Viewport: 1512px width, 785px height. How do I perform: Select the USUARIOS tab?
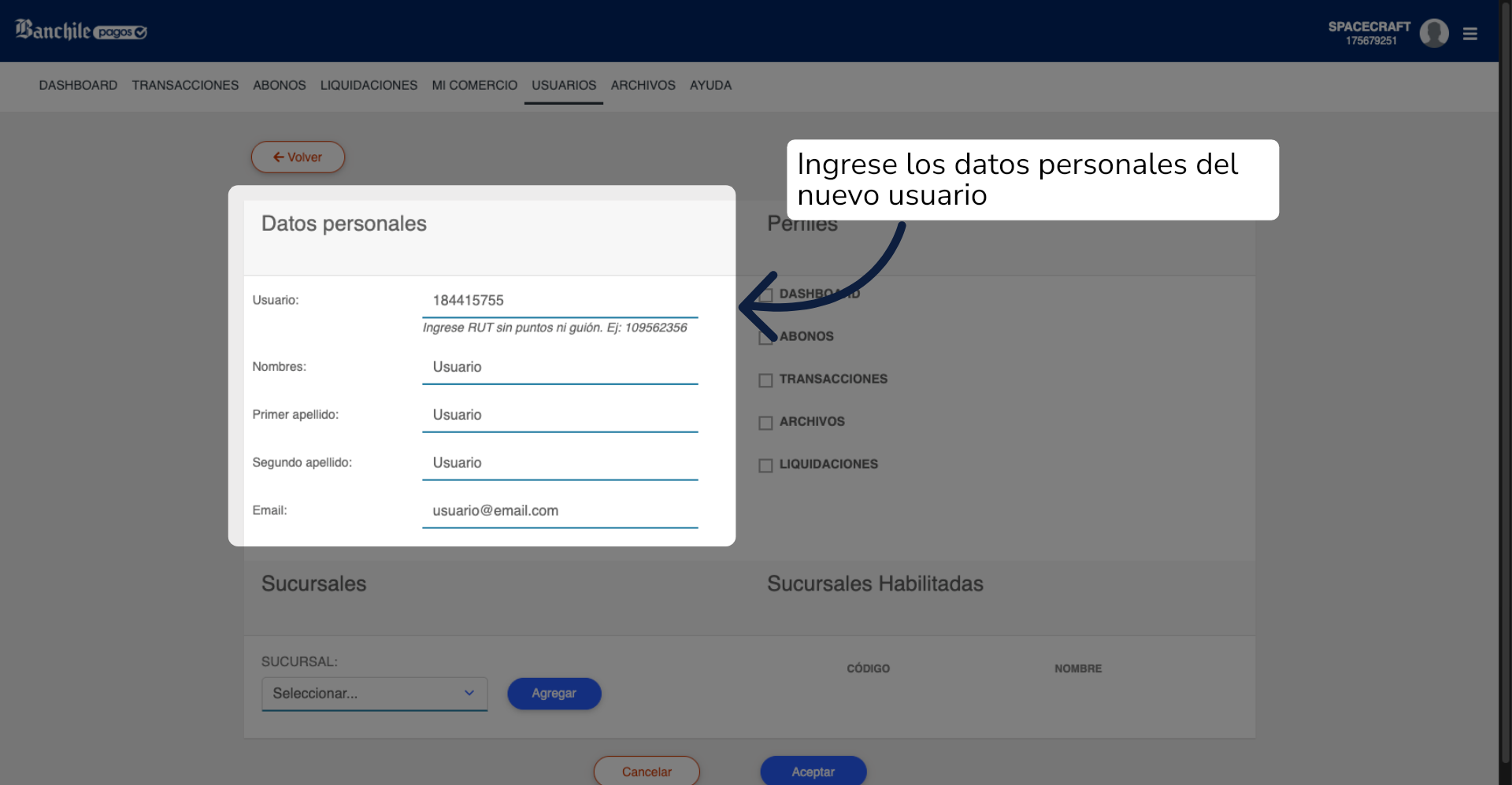(x=564, y=85)
